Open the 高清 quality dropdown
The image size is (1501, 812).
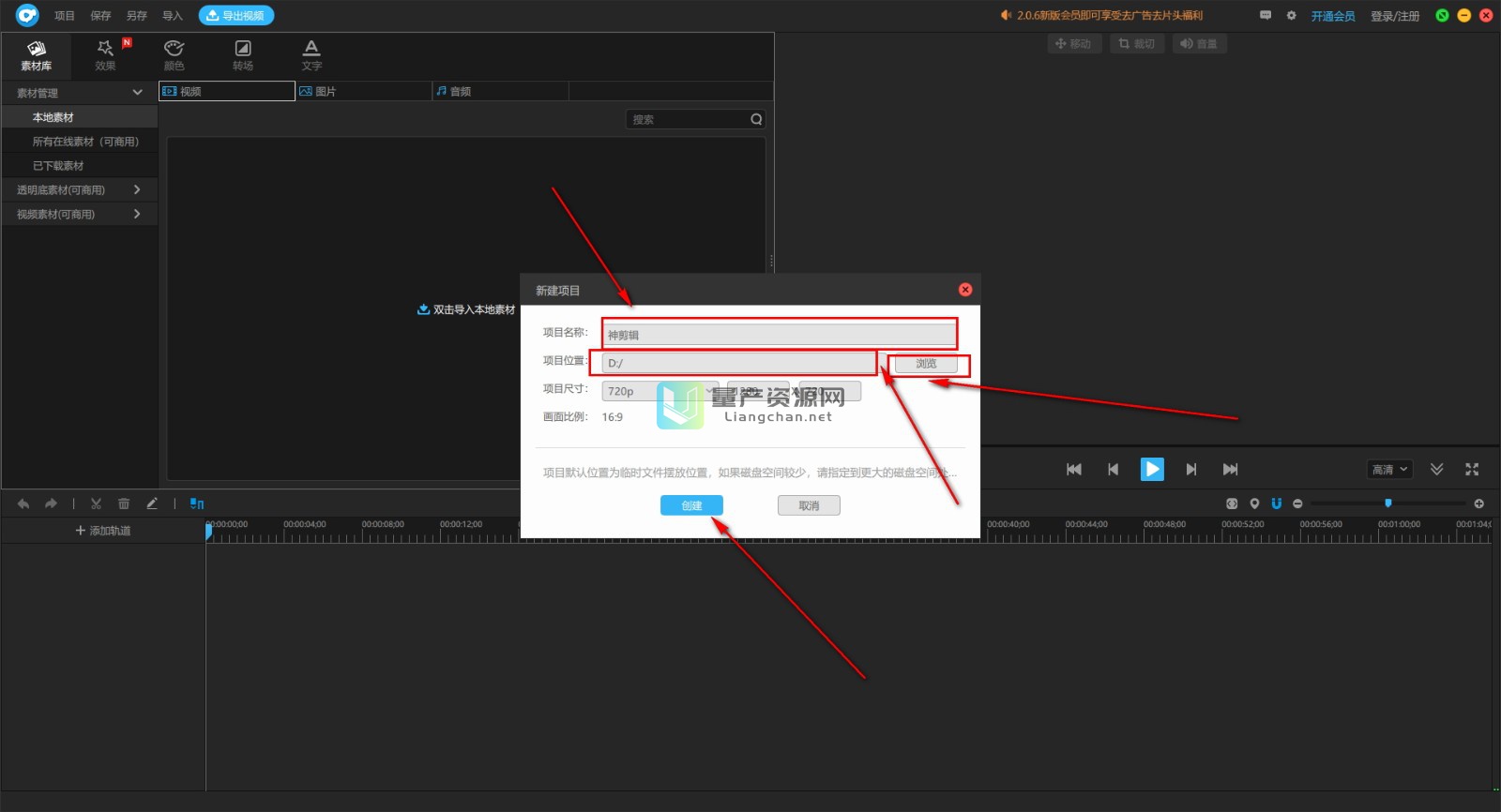1389,470
